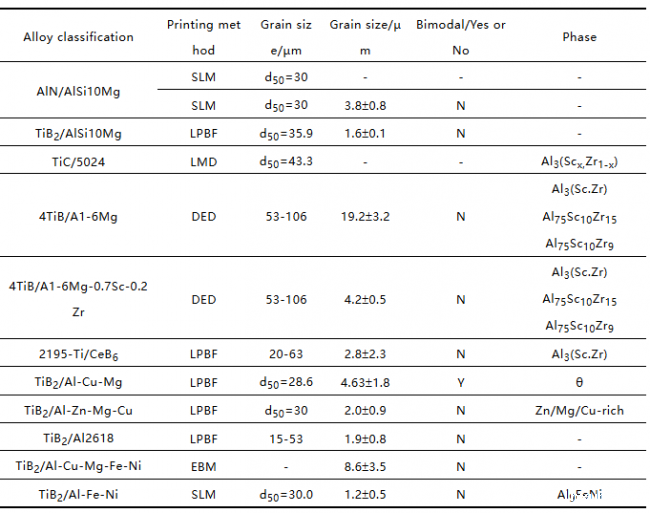Screen dimensions: 650x513
Task: Select the 8.6±3.5 grain size value
Action: coord(365,467)
